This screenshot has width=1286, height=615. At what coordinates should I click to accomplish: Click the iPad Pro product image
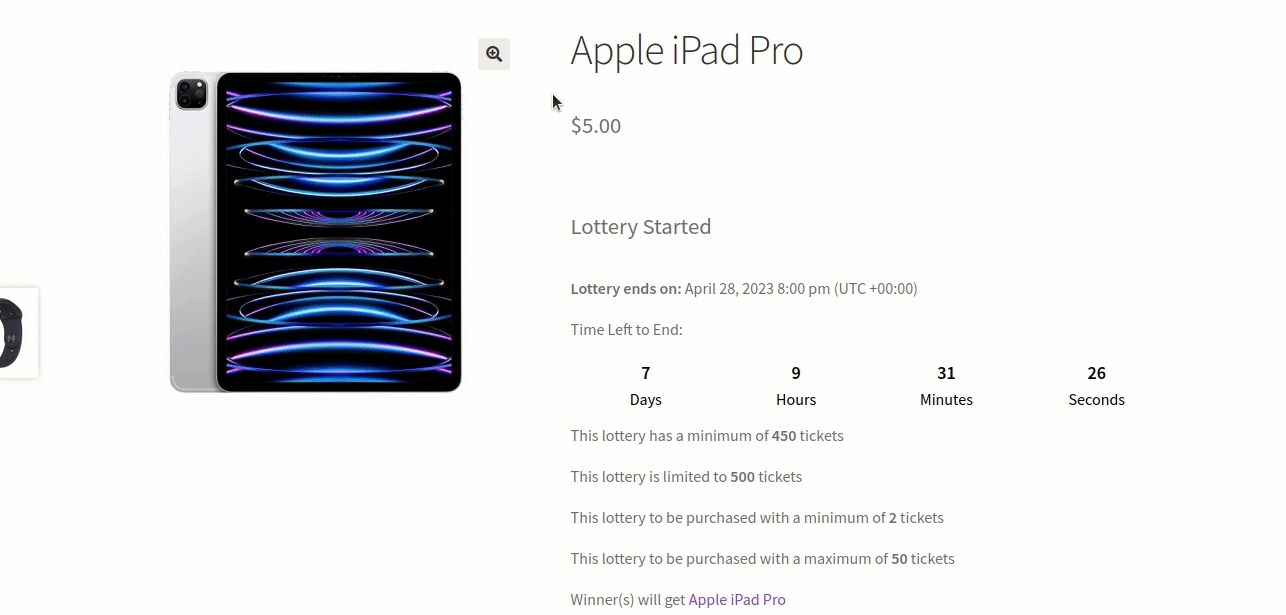pyautogui.click(x=316, y=232)
